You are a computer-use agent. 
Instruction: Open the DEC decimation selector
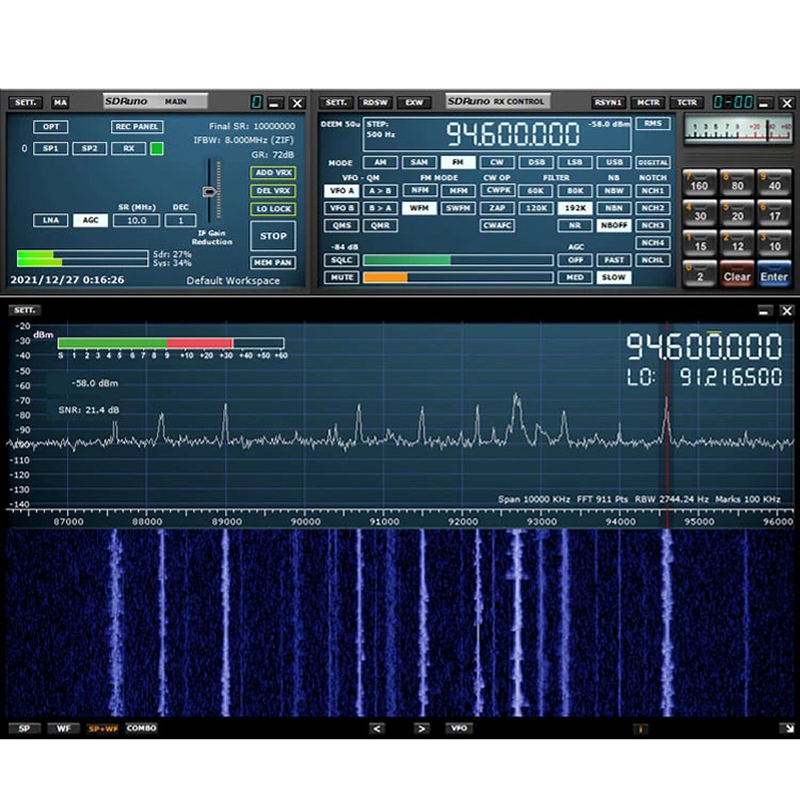point(180,220)
